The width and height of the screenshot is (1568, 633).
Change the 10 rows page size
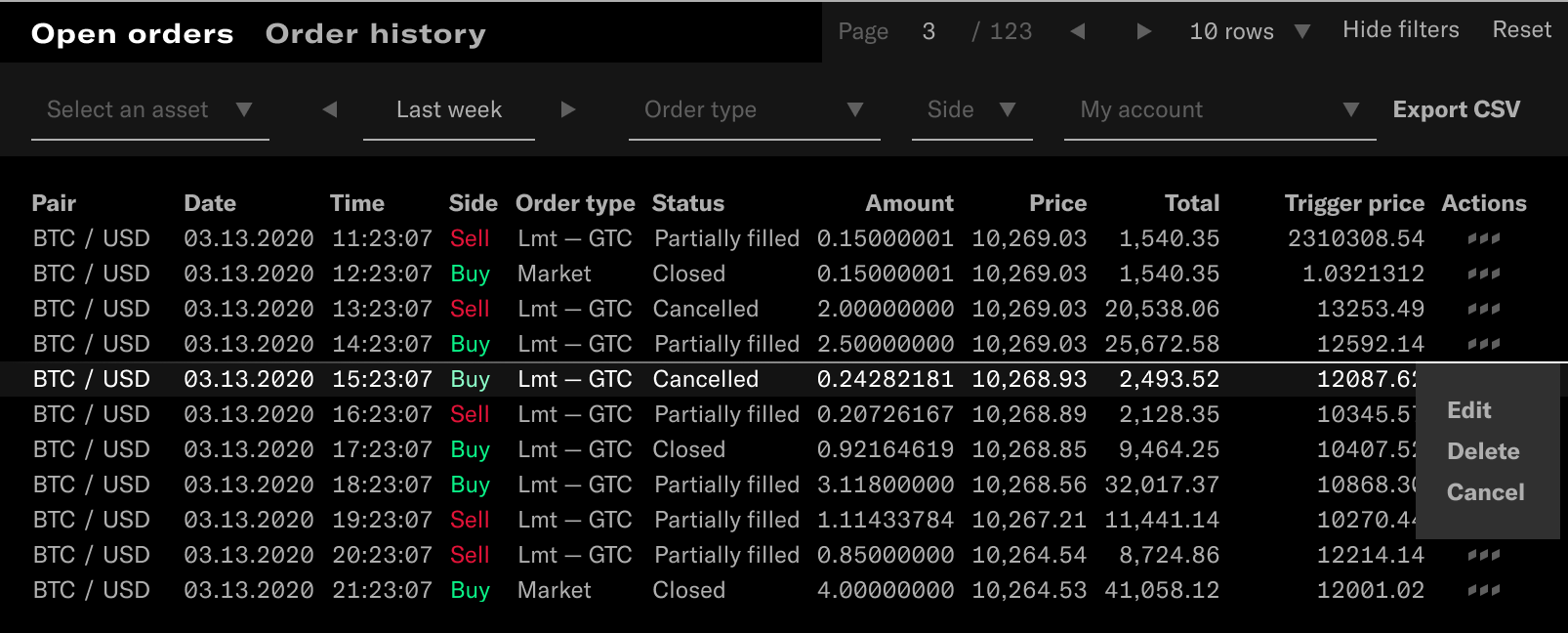1249,31
